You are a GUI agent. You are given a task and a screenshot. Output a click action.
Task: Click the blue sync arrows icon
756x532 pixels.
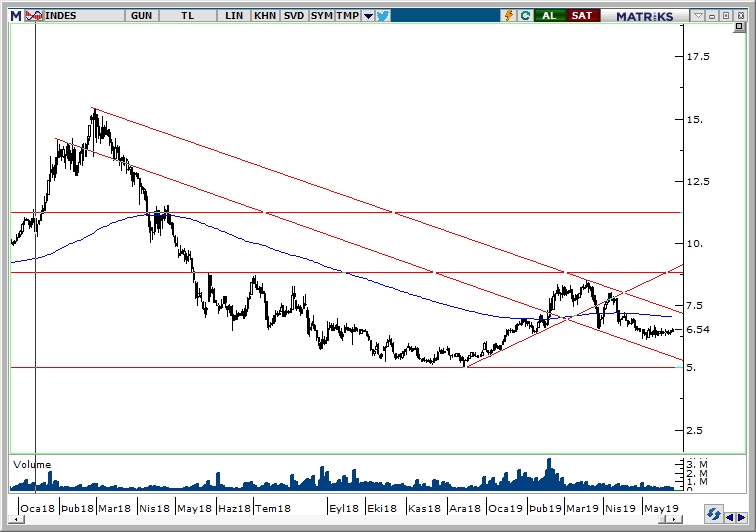713,514
